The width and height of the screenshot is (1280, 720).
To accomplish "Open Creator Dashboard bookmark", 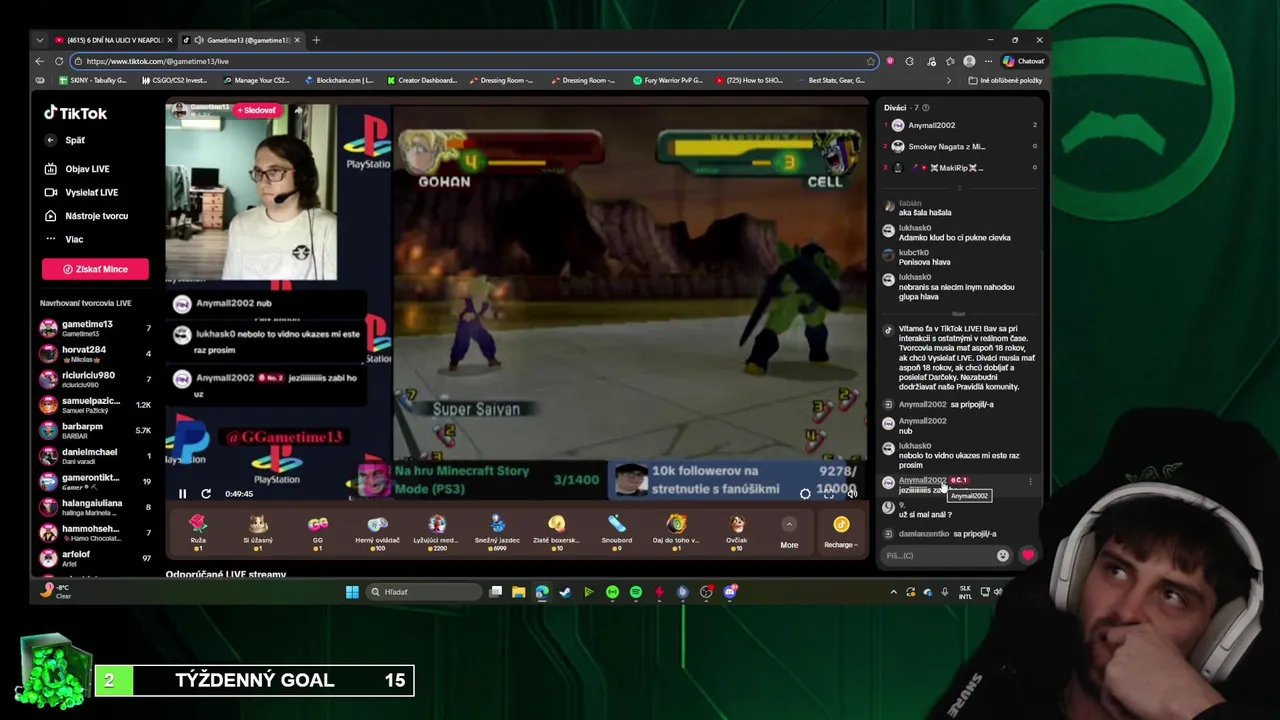I will tap(421, 80).
